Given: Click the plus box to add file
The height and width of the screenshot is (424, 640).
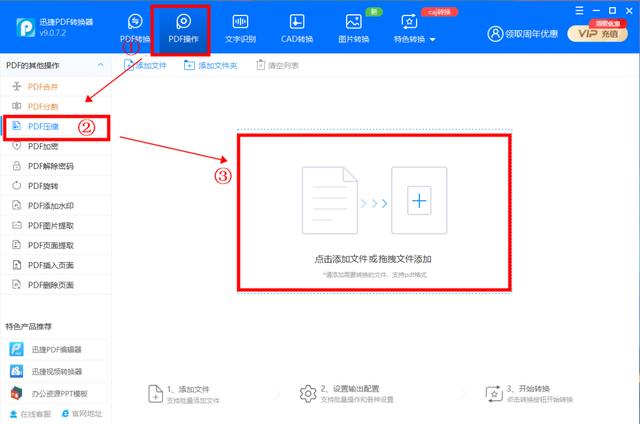Looking at the screenshot, I should point(419,201).
